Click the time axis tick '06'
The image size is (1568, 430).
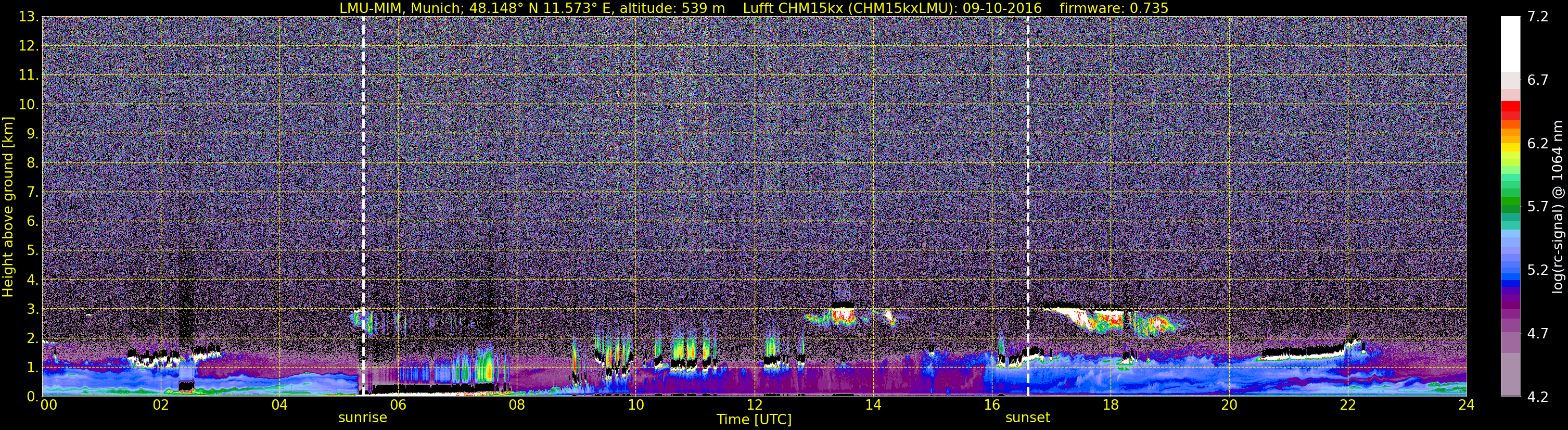398,406
